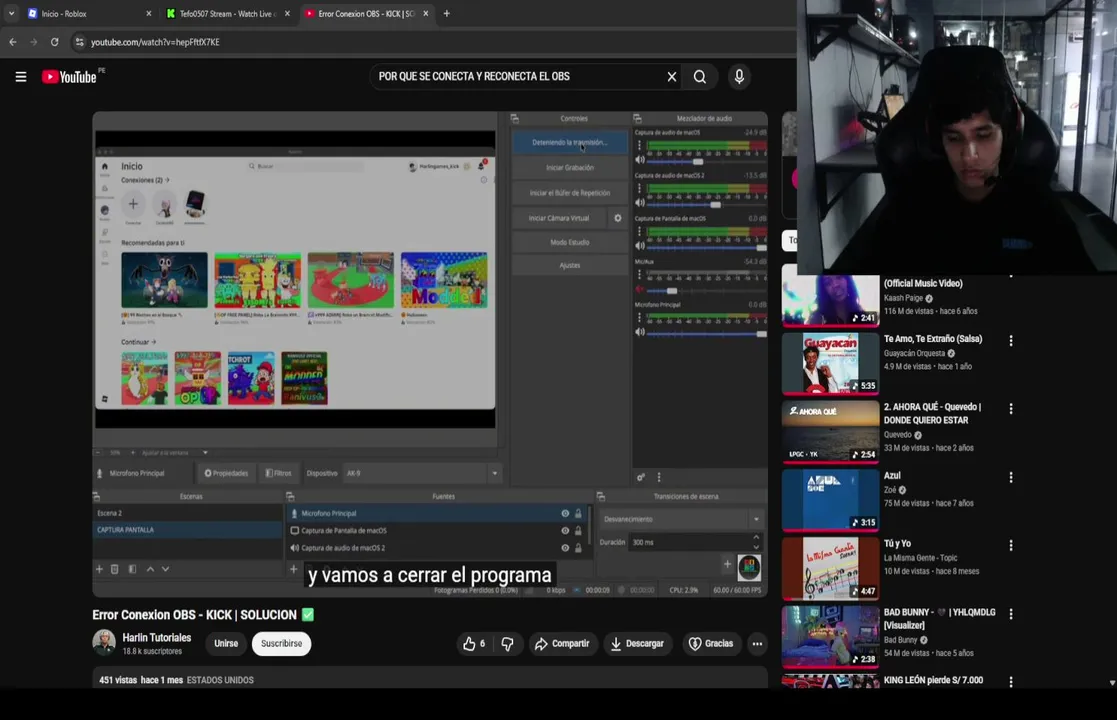The width and height of the screenshot is (1117, 720).
Task: Mute the Microfono Principal mixer channel
Action: [x=640, y=332]
